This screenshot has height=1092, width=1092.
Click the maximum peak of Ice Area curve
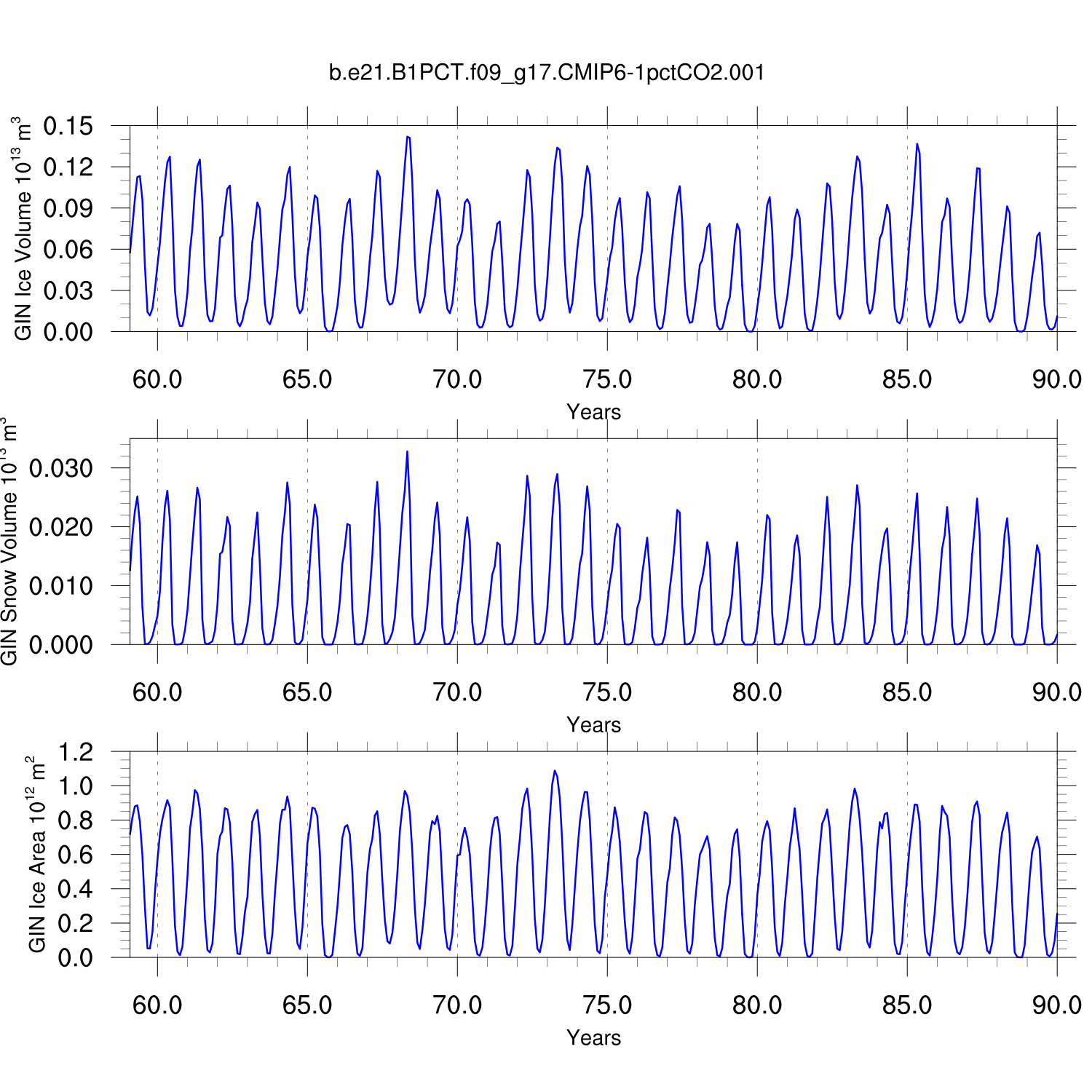click(x=555, y=770)
